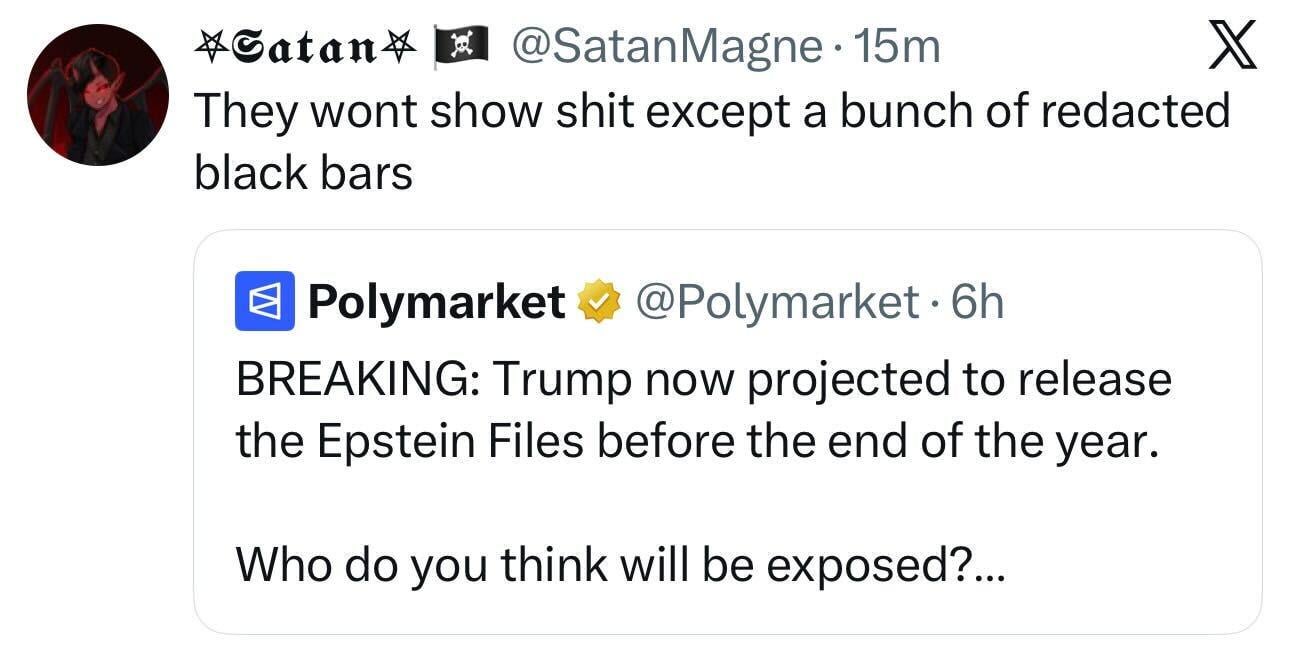Image resolution: width=1290 pixels, height=652 pixels.
Task: Click the 'They wont show shit' reply text
Action: (710, 110)
